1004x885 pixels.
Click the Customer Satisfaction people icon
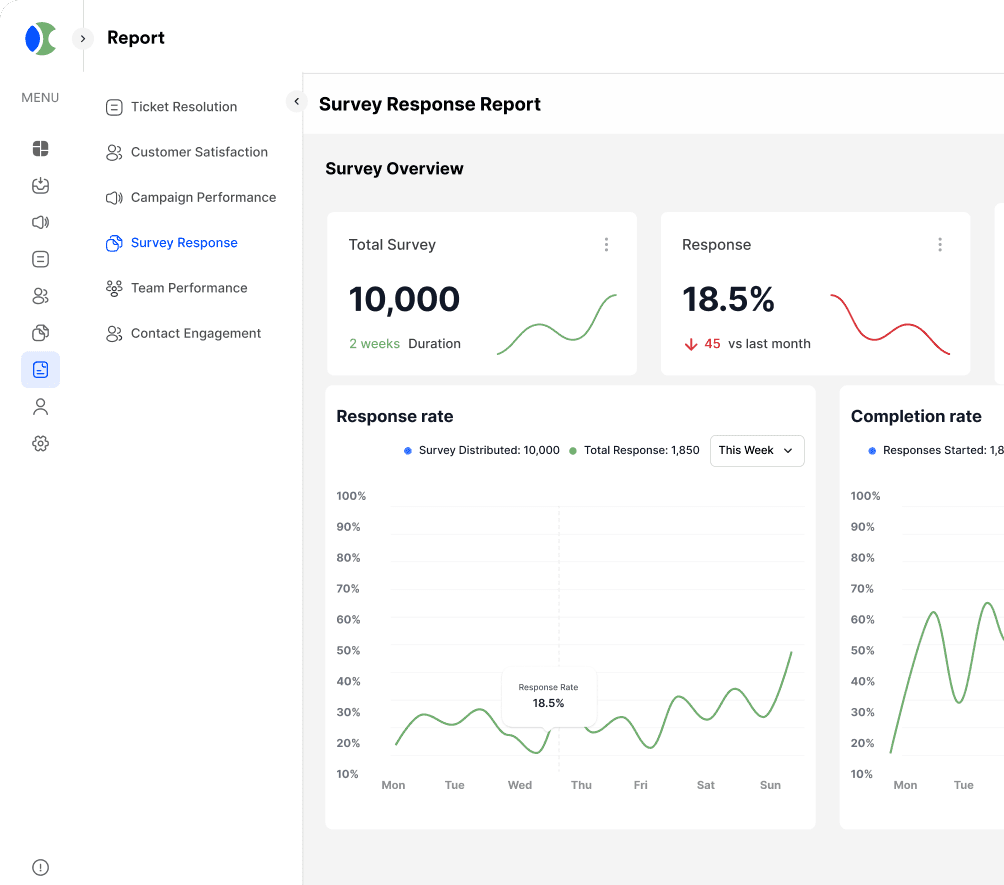point(114,152)
